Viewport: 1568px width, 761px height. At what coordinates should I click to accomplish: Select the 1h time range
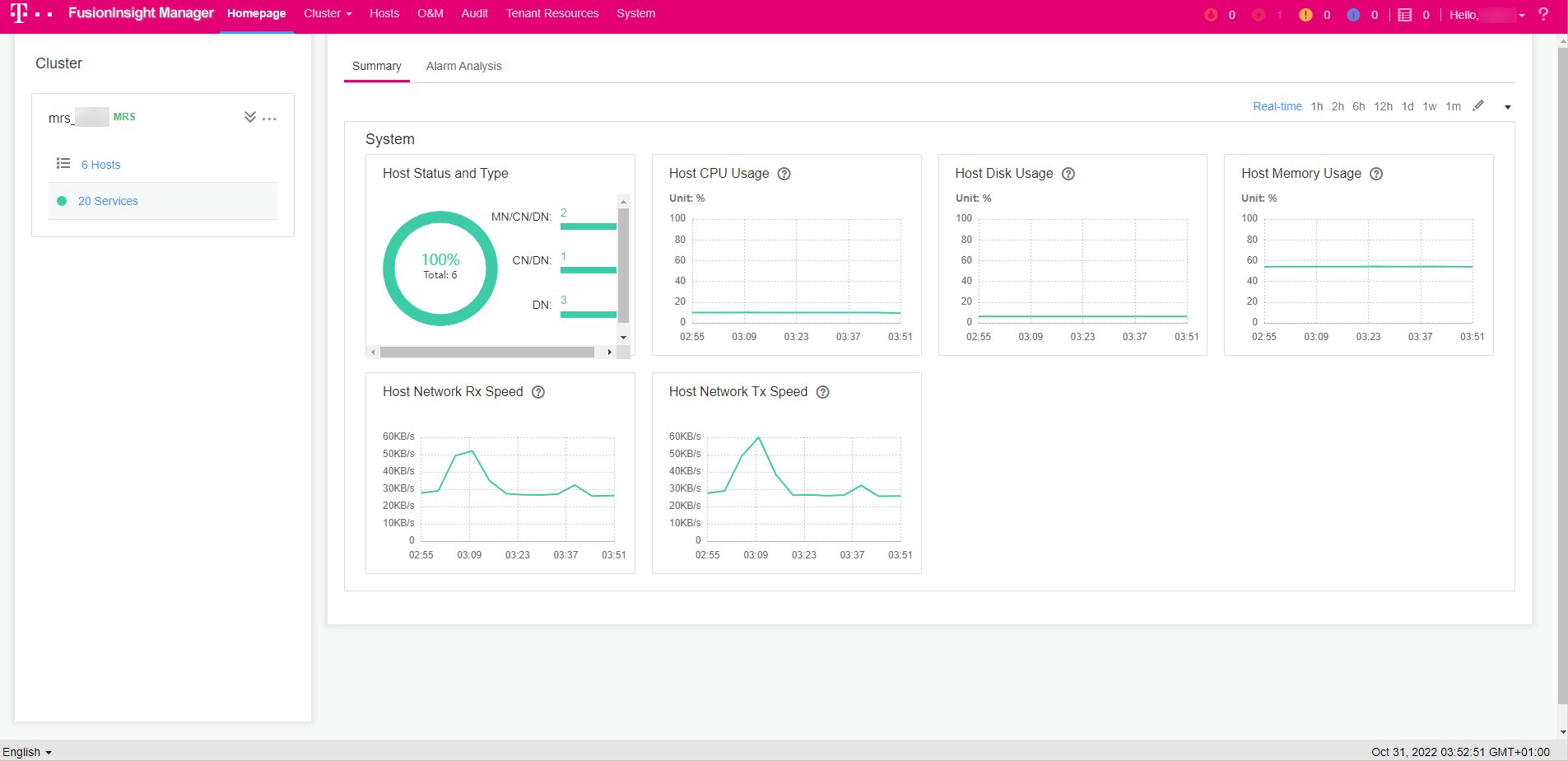(1317, 106)
